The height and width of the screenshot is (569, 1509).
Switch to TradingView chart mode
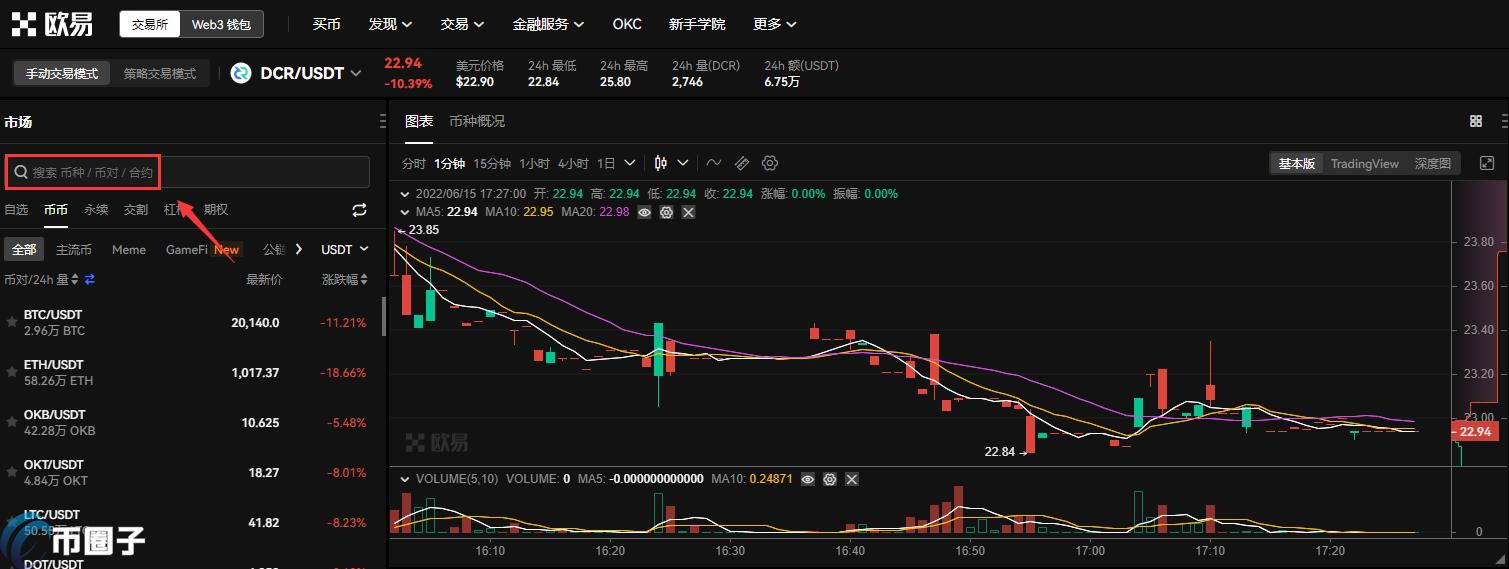tap(1364, 164)
